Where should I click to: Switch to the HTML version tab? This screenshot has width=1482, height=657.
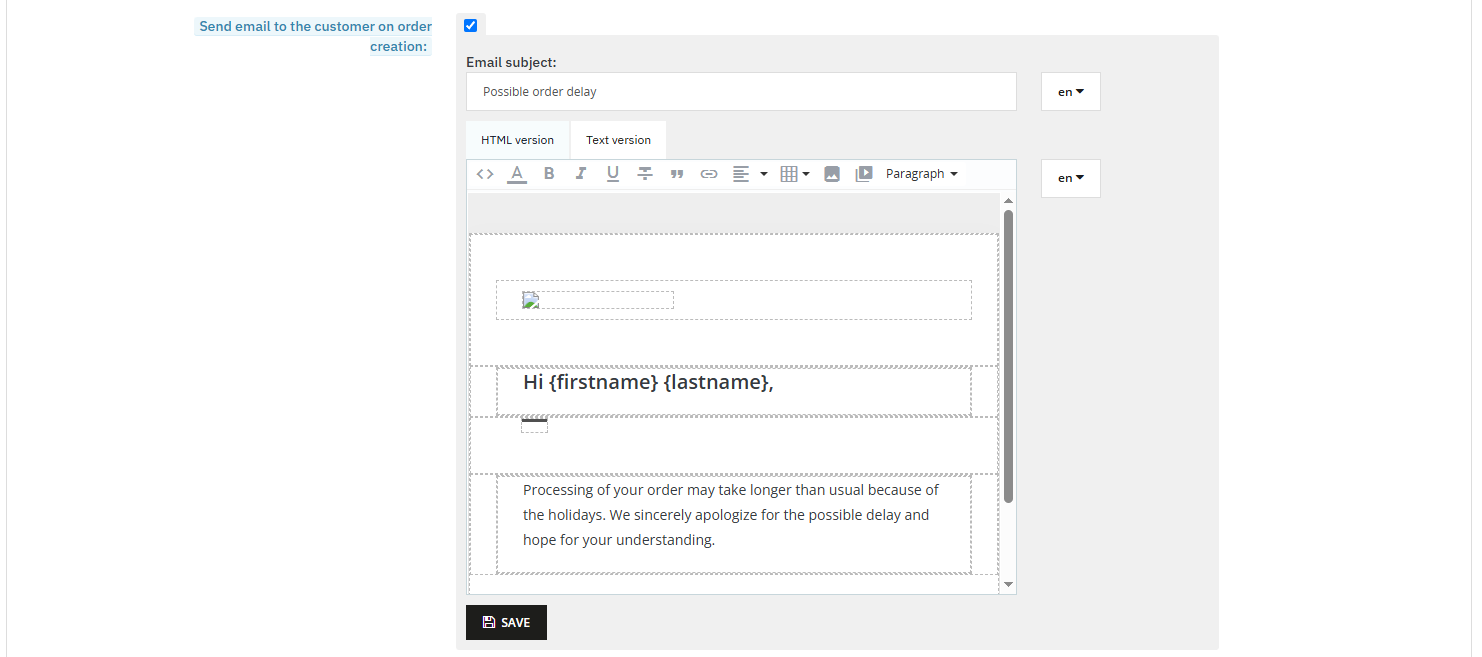point(517,140)
